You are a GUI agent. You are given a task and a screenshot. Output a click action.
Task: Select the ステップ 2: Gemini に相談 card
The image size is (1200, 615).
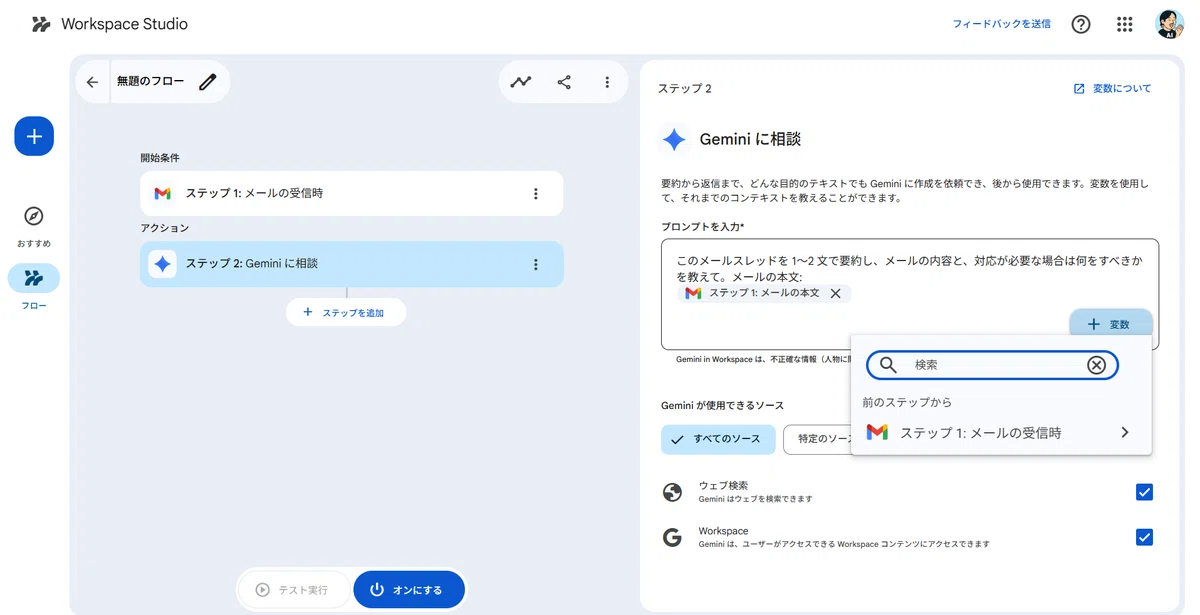[351, 264]
